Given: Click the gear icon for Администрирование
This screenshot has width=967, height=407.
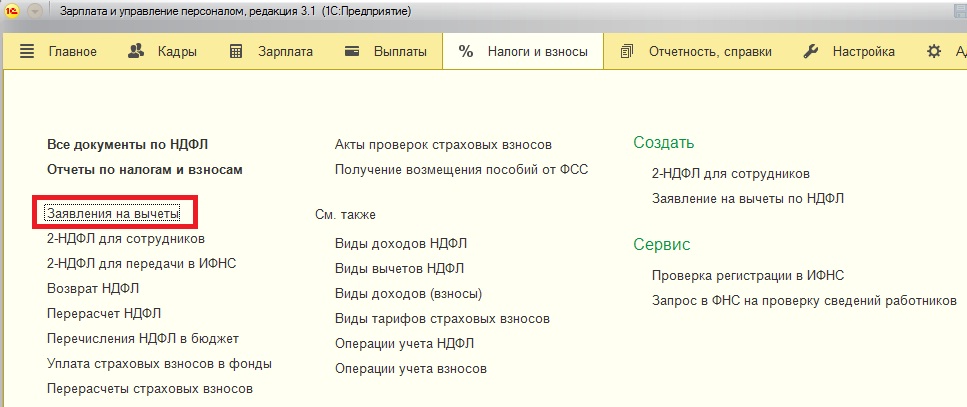Looking at the screenshot, I should tap(934, 52).
